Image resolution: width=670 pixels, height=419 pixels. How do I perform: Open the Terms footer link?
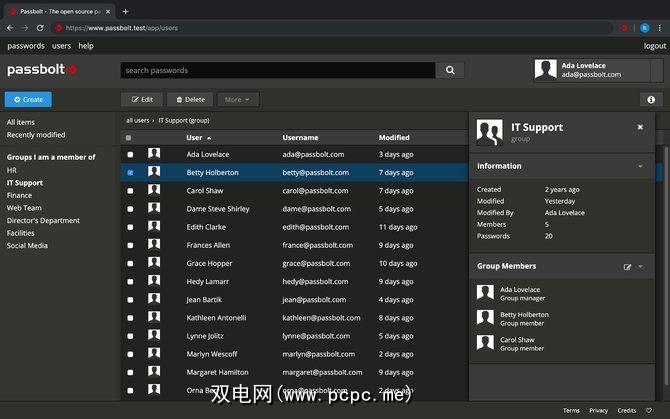coord(571,410)
